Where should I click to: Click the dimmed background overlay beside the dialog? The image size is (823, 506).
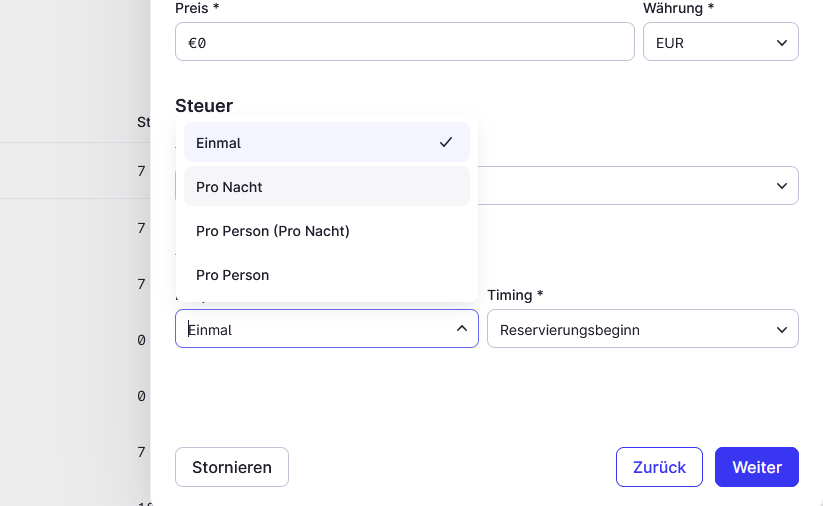click(x=73, y=252)
